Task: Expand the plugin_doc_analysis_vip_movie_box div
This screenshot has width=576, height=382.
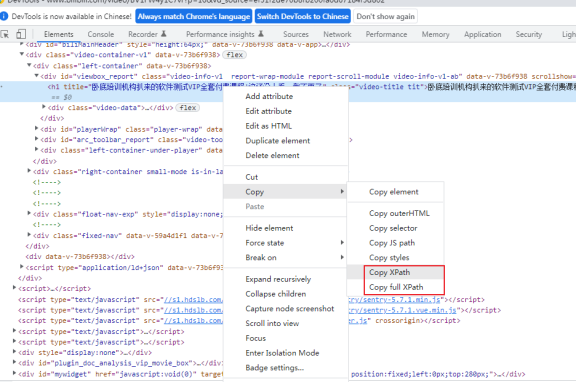Action: [14, 363]
